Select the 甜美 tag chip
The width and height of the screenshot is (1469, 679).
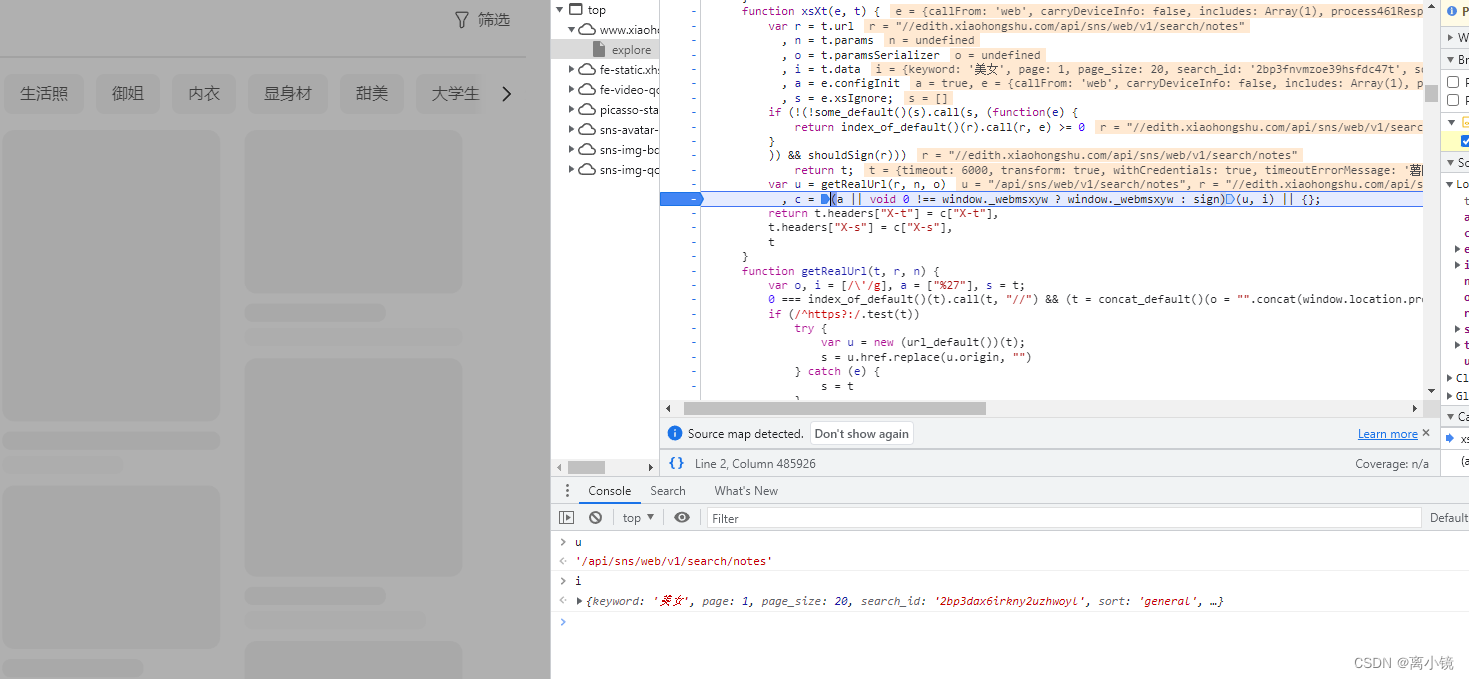[372, 93]
